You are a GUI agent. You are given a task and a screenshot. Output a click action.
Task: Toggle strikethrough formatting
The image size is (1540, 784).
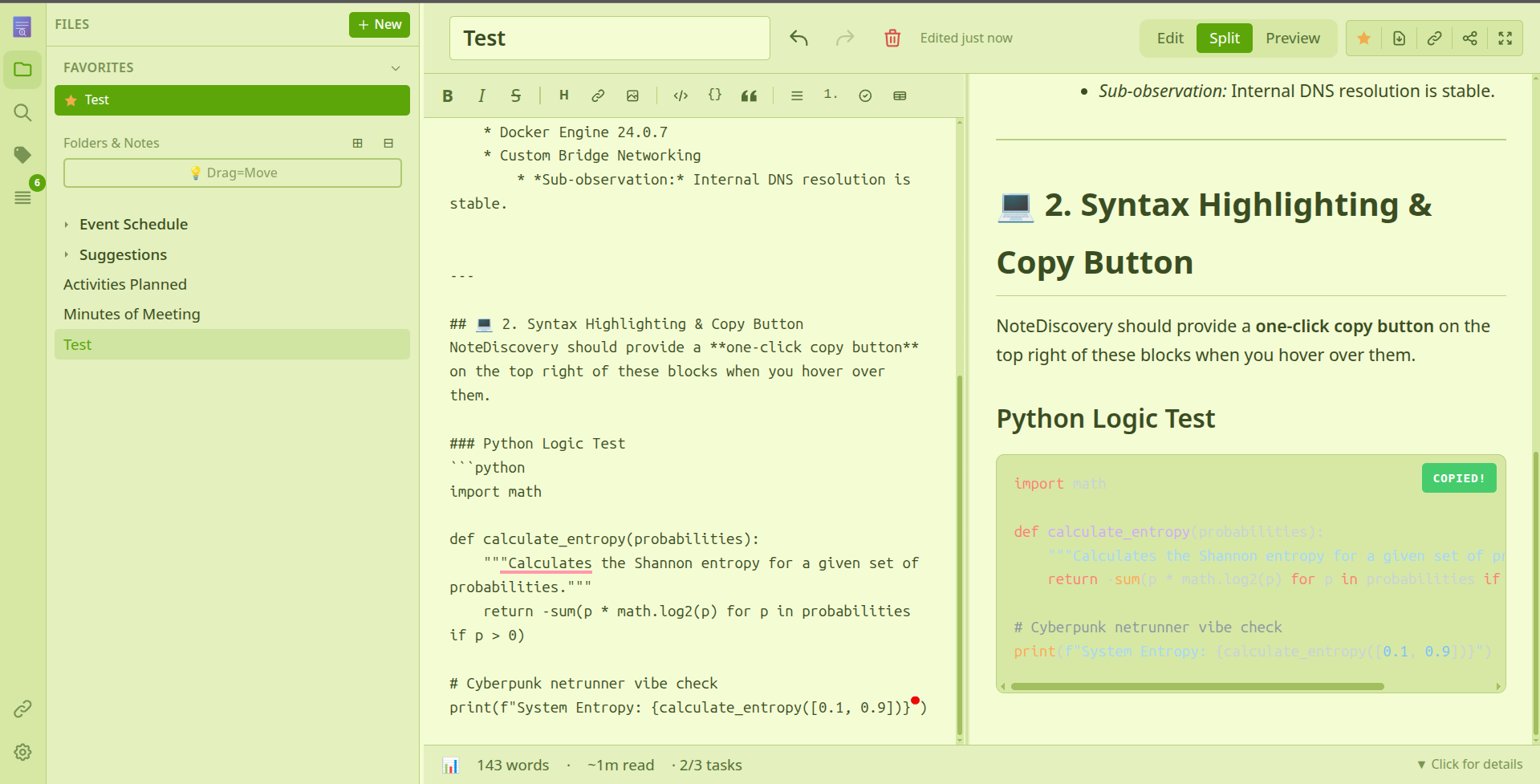point(516,95)
